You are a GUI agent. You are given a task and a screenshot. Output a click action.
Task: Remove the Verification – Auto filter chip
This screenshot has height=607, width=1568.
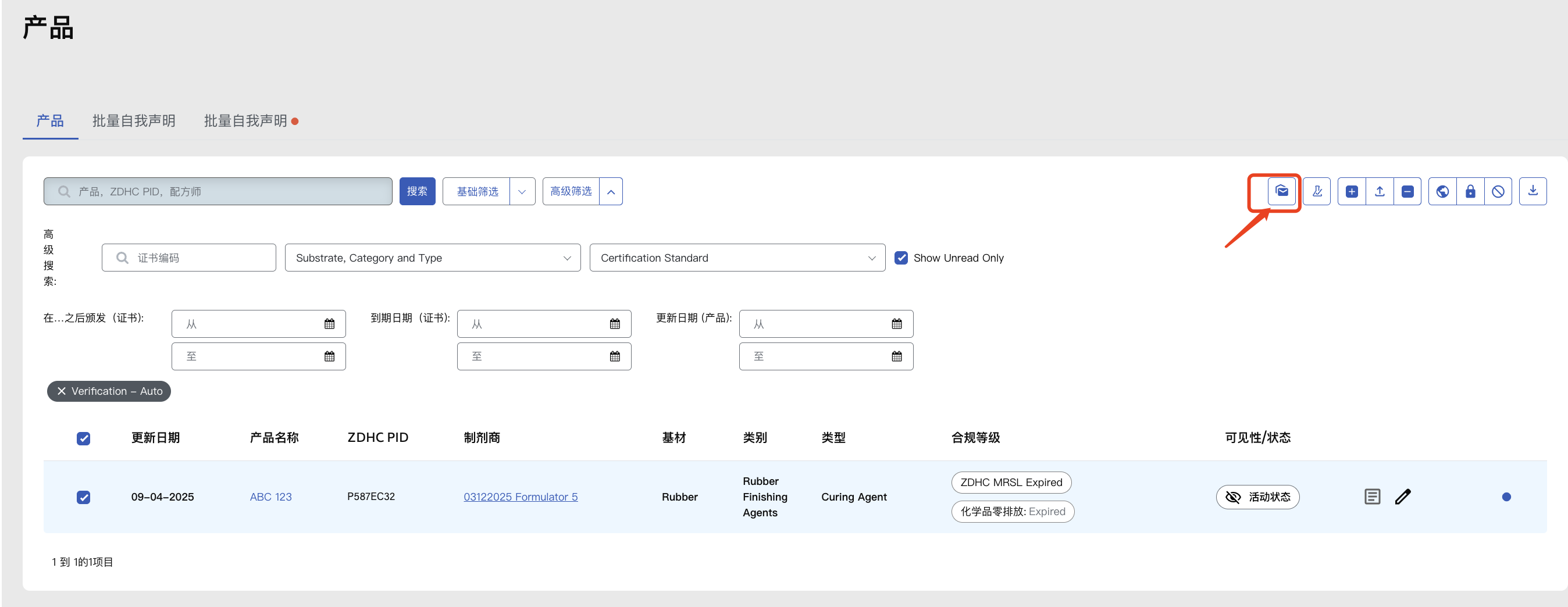point(62,391)
